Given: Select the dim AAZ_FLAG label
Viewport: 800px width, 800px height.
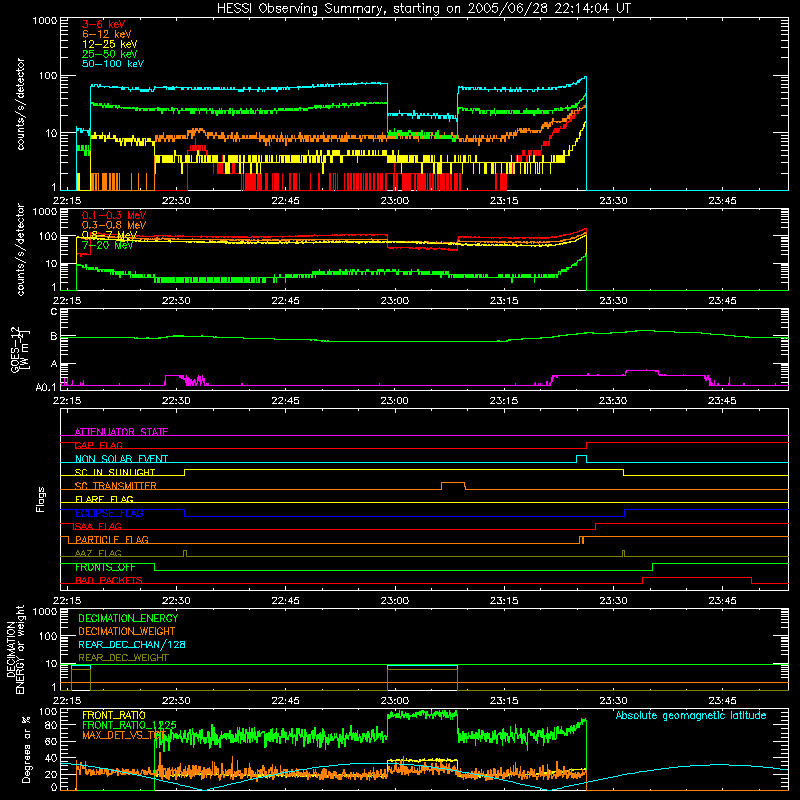Looking at the screenshot, I should click(x=98, y=553).
